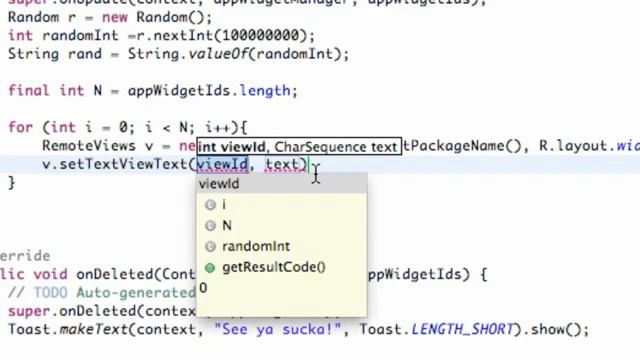Click the highlighted viewId parameter in the code
Viewport: 640px width, 360px height.
tap(222, 164)
